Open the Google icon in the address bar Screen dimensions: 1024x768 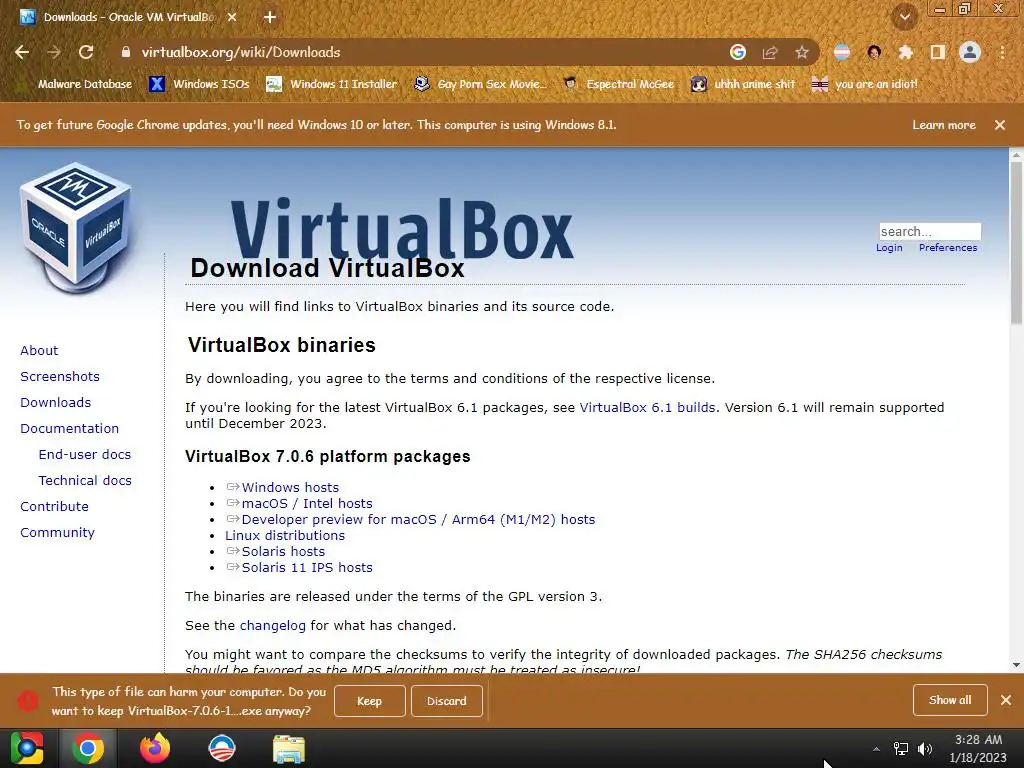click(738, 52)
